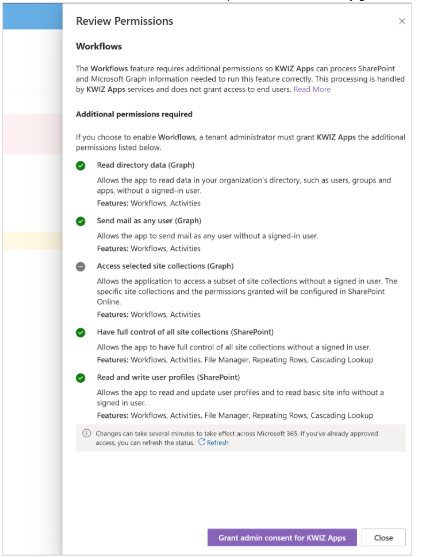
Task: Click the circular refresh arrow icon
Action: point(201,442)
